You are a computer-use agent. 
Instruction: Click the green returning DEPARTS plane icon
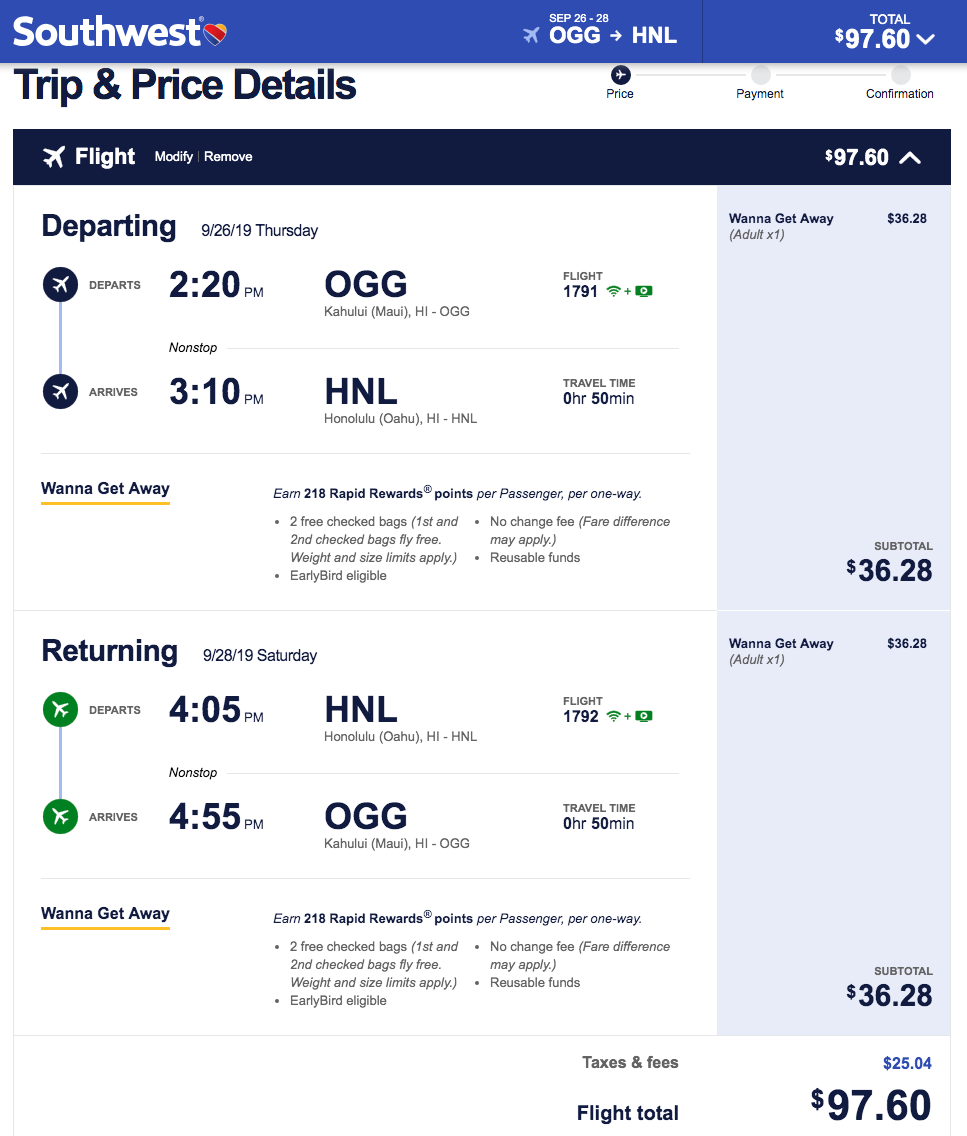point(60,710)
